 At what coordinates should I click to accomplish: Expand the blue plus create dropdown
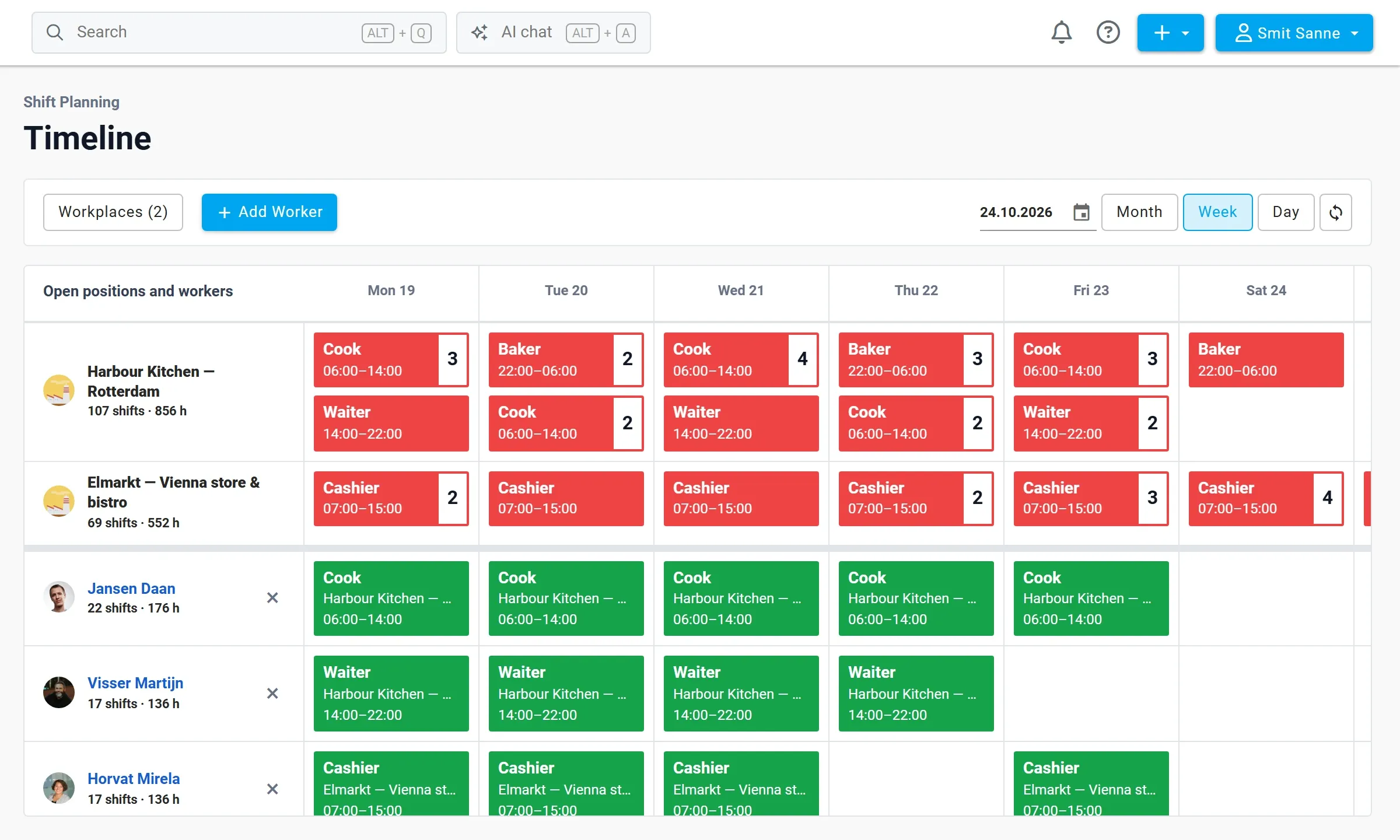[1170, 33]
